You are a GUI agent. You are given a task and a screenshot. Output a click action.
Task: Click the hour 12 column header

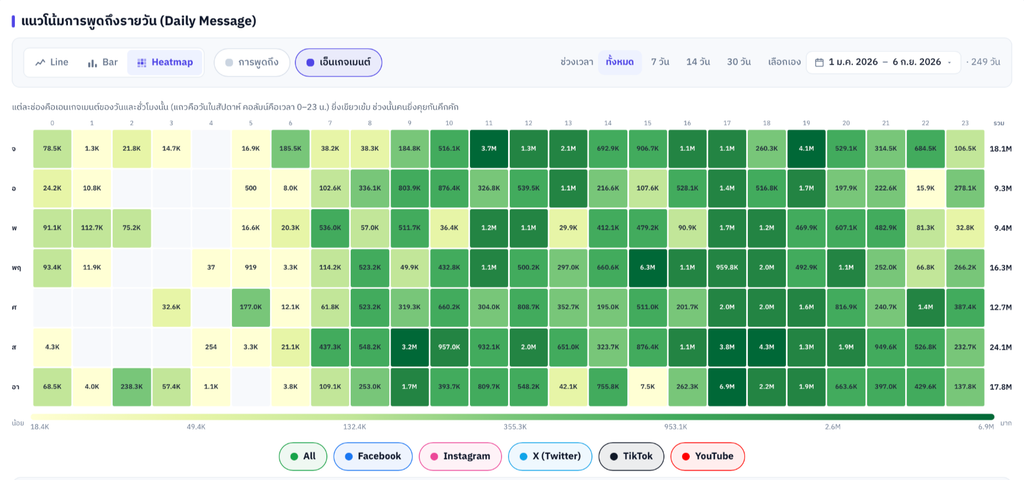529,123
